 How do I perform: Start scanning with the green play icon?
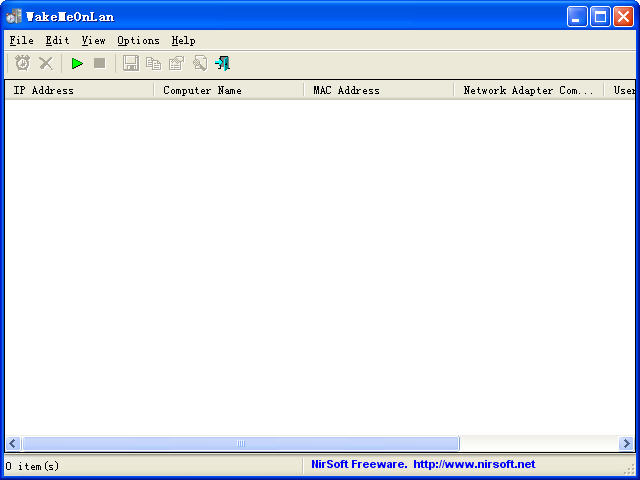(77, 63)
